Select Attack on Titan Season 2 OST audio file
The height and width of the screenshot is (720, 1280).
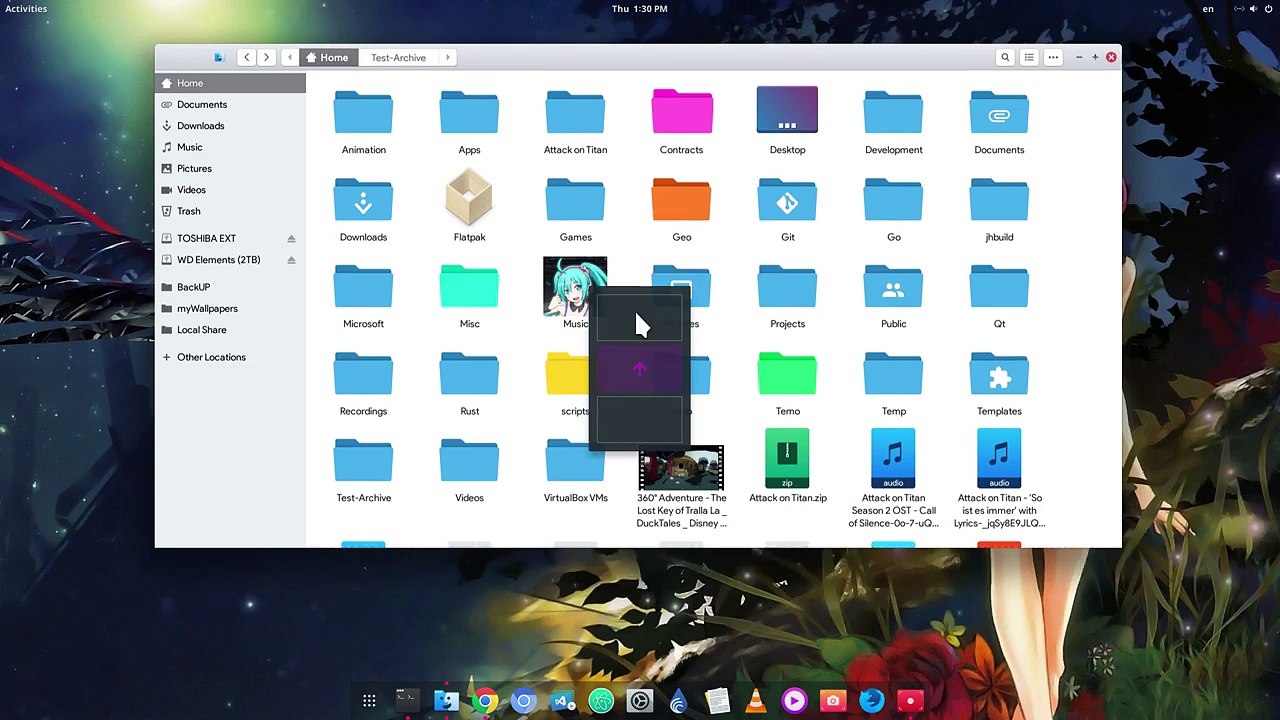click(x=893, y=458)
